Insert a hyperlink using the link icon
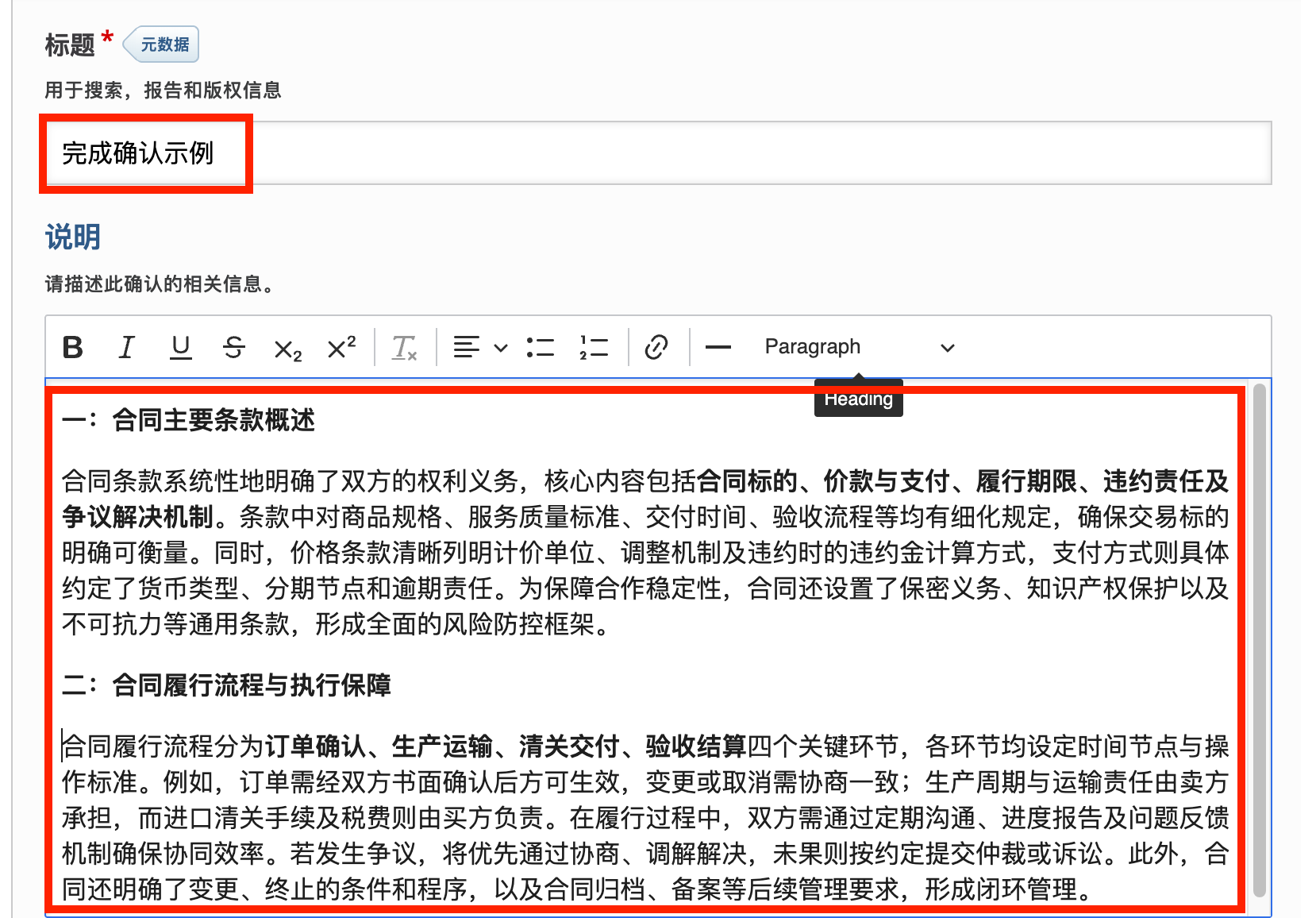This screenshot has height=918, width=1316. coord(656,347)
